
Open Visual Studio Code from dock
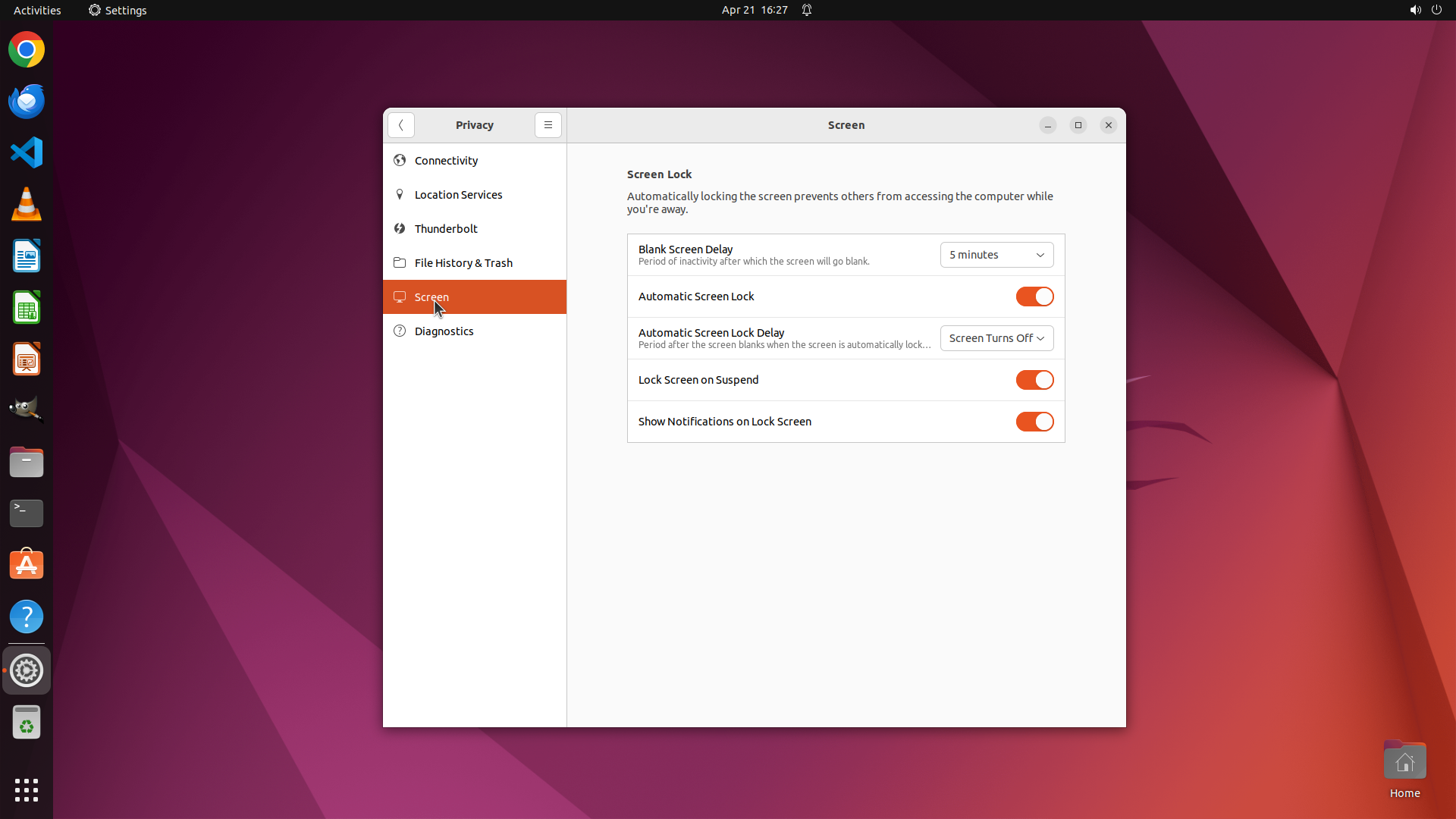(27, 152)
